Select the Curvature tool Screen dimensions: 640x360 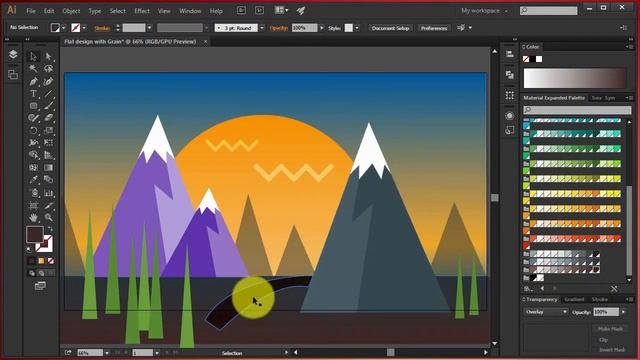[49, 81]
